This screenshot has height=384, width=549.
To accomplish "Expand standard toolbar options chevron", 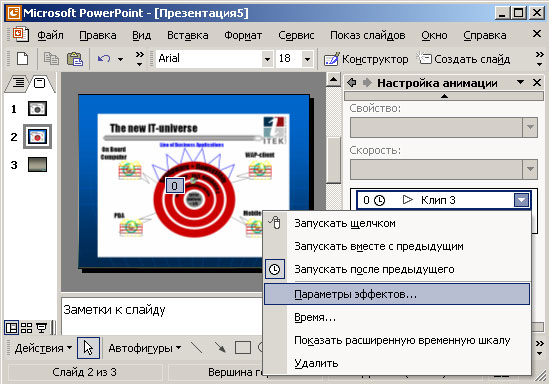I will [x=139, y=58].
